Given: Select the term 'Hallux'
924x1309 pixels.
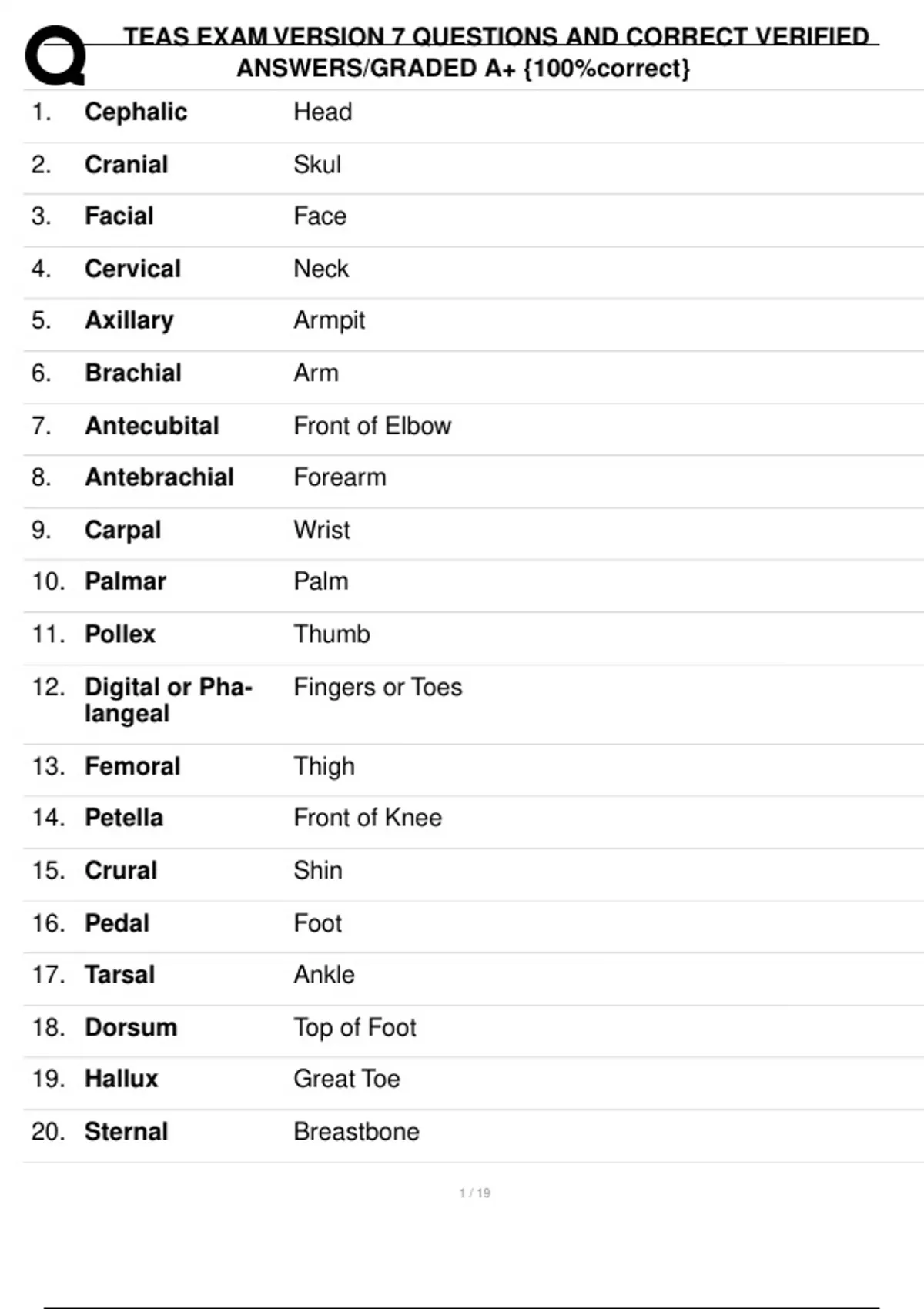Looking at the screenshot, I should [121, 1080].
